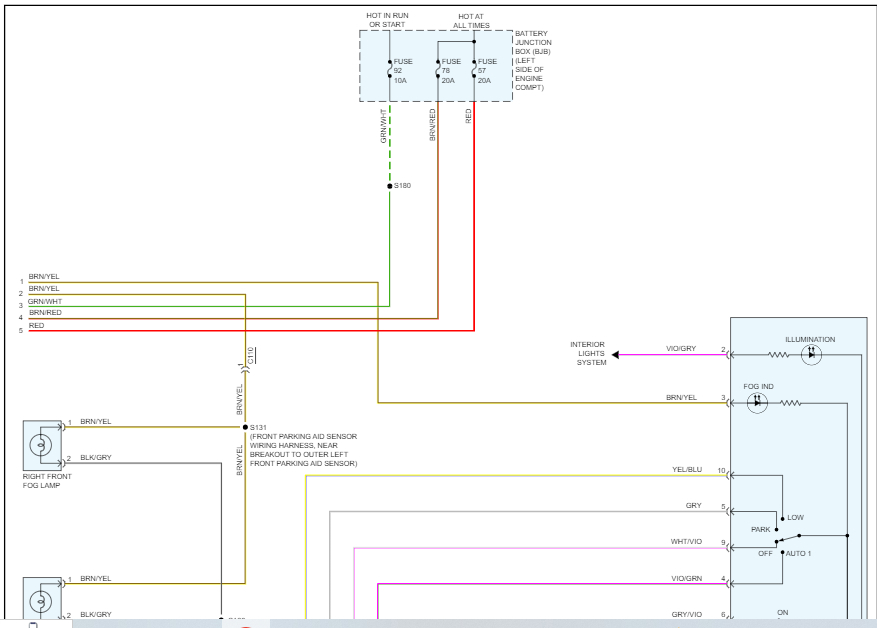This screenshot has height=628, width=877.
Task: Click the Fuse 92 10A symbol
Action: pos(390,69)
